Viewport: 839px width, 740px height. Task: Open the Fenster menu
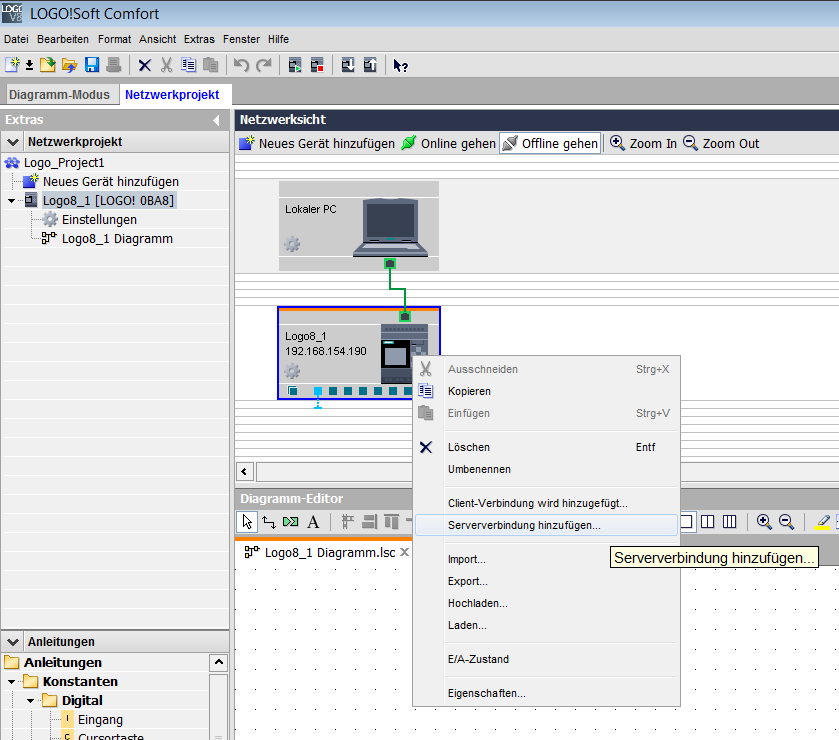tap(241, 39)
